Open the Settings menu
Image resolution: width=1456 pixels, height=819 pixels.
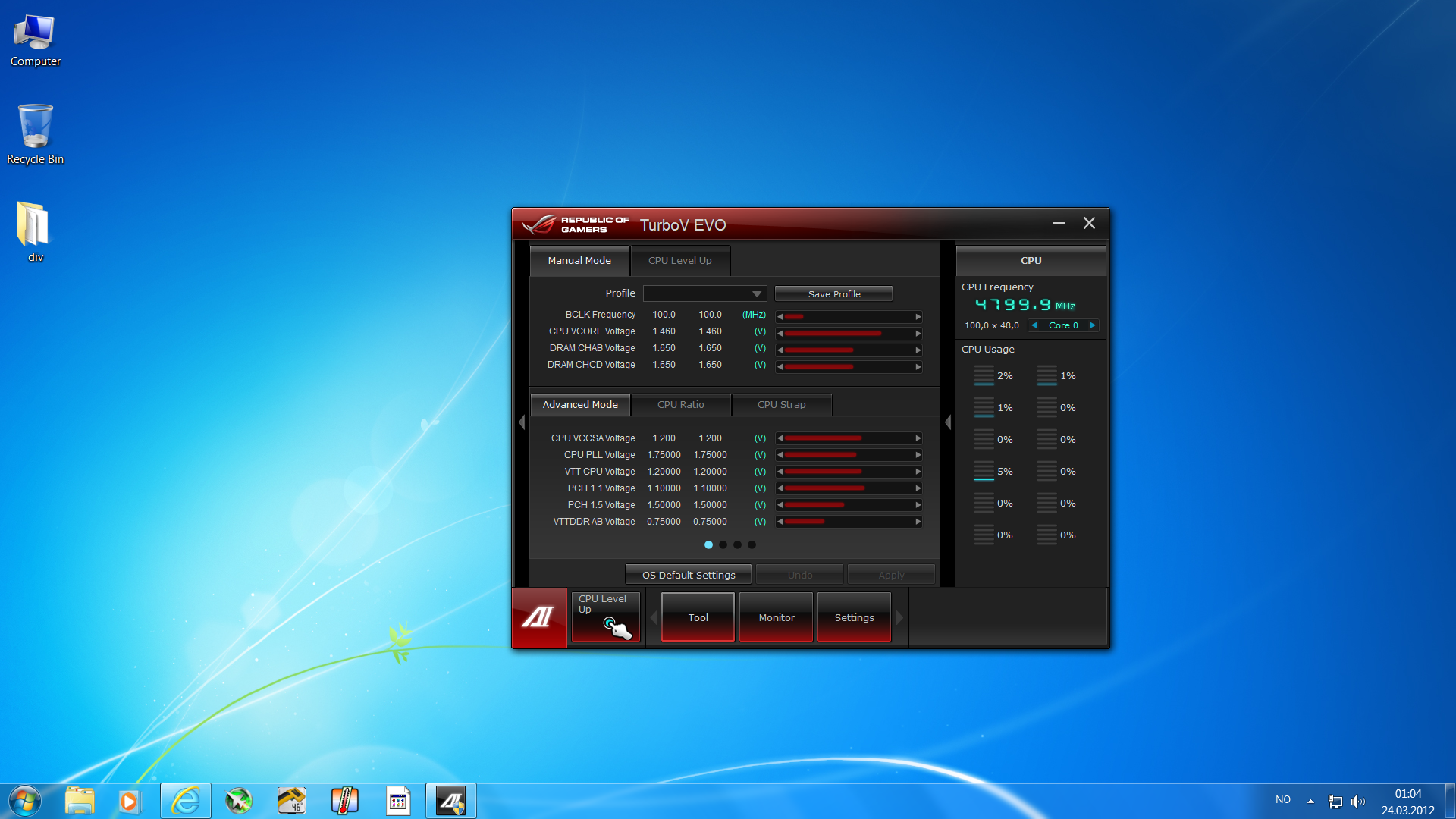(854, 617)
